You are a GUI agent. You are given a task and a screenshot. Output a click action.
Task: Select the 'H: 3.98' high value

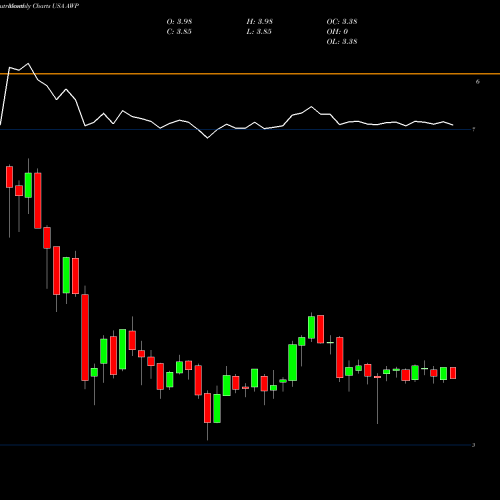[260, 21]
